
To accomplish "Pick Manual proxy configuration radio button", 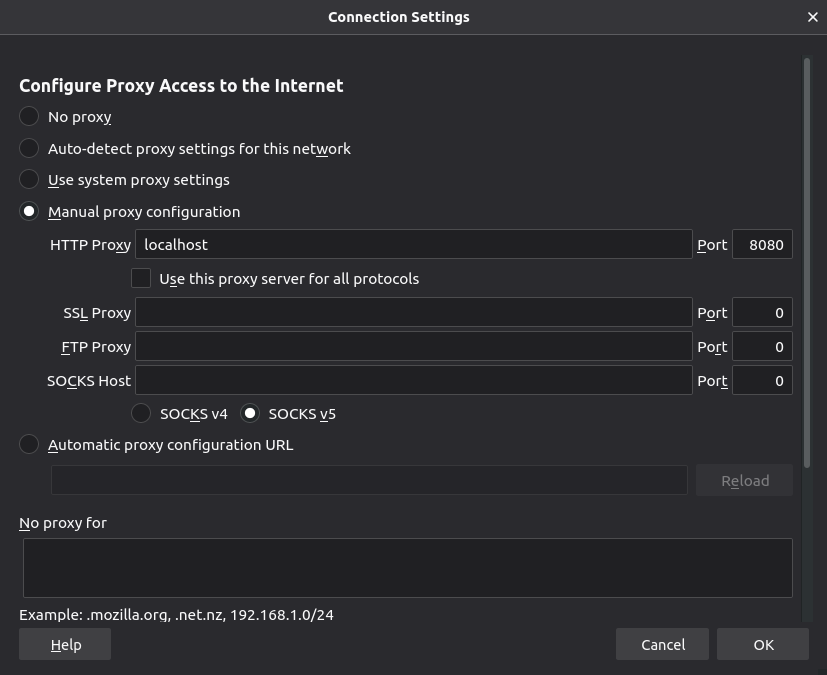I will tap(30, 212).
